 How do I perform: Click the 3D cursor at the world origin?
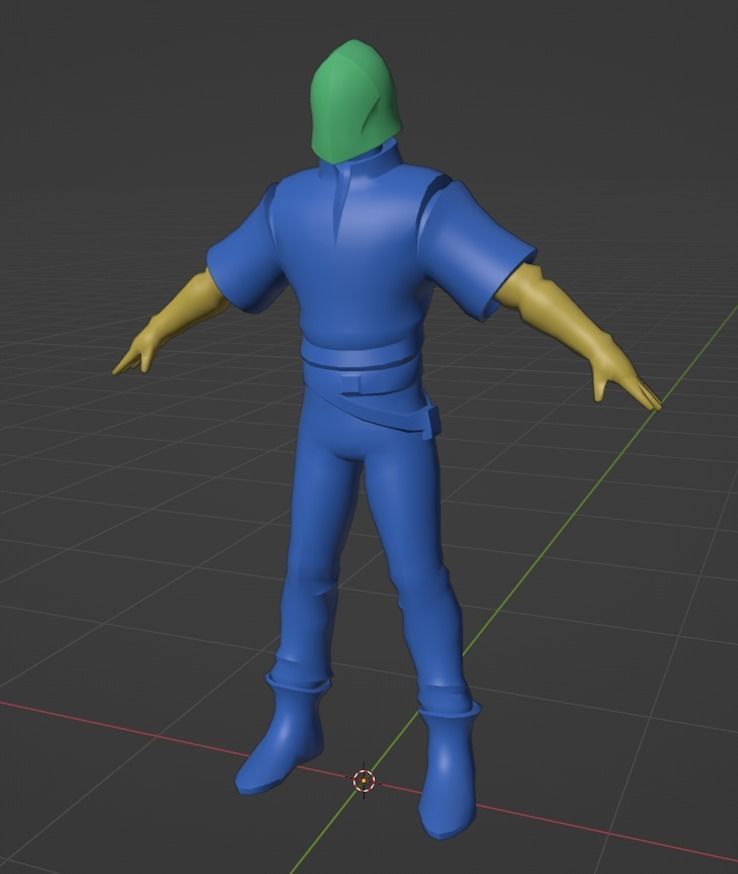pyautogui.click(x=364, y=780)
